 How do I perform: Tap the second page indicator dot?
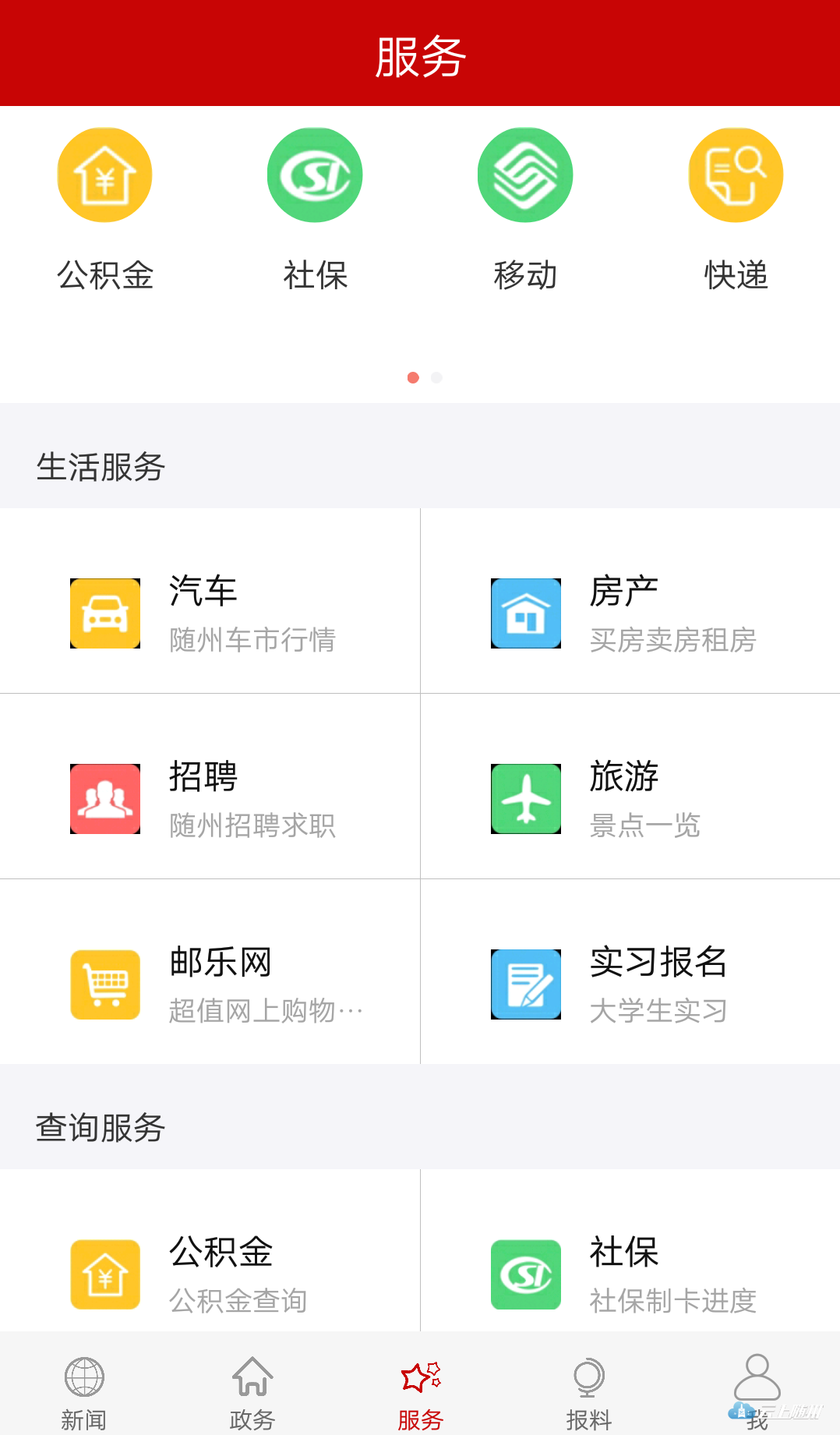click(x=436, y=378)
